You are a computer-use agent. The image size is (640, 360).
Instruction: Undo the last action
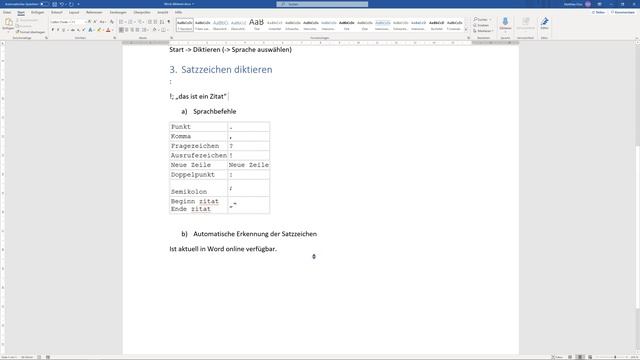coord(62,4)
